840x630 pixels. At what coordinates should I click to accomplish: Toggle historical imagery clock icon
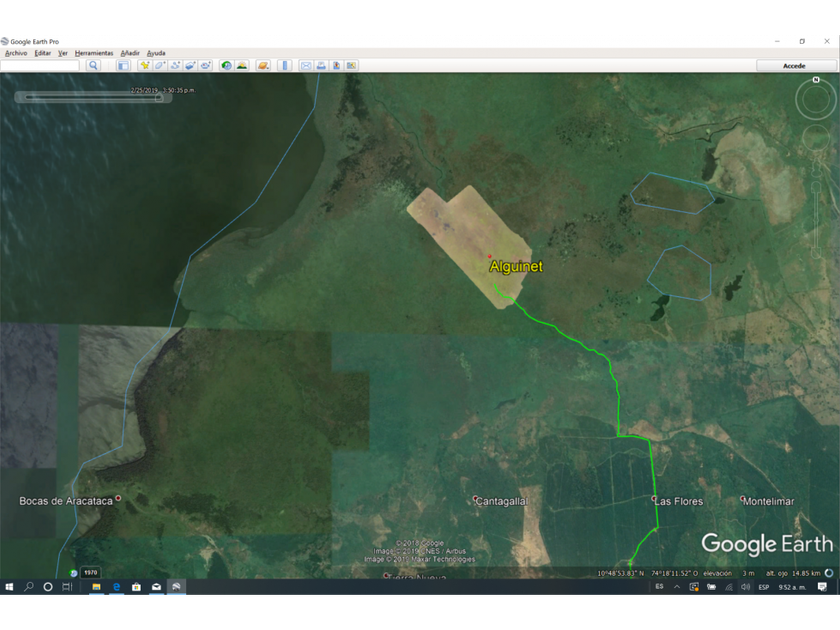[227, 65]
